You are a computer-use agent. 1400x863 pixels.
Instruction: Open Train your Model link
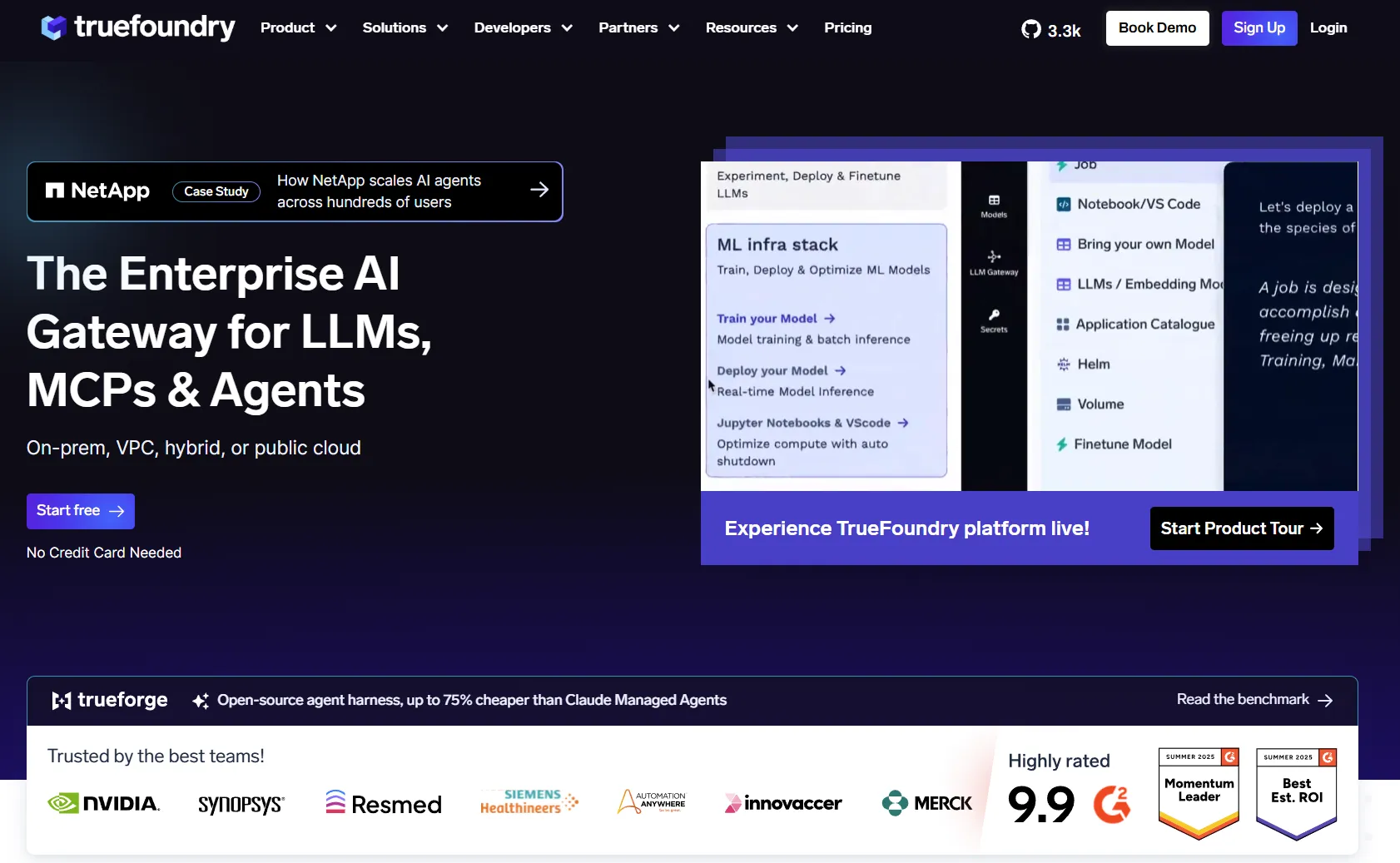pyautogui.click(x=776, y=319)
